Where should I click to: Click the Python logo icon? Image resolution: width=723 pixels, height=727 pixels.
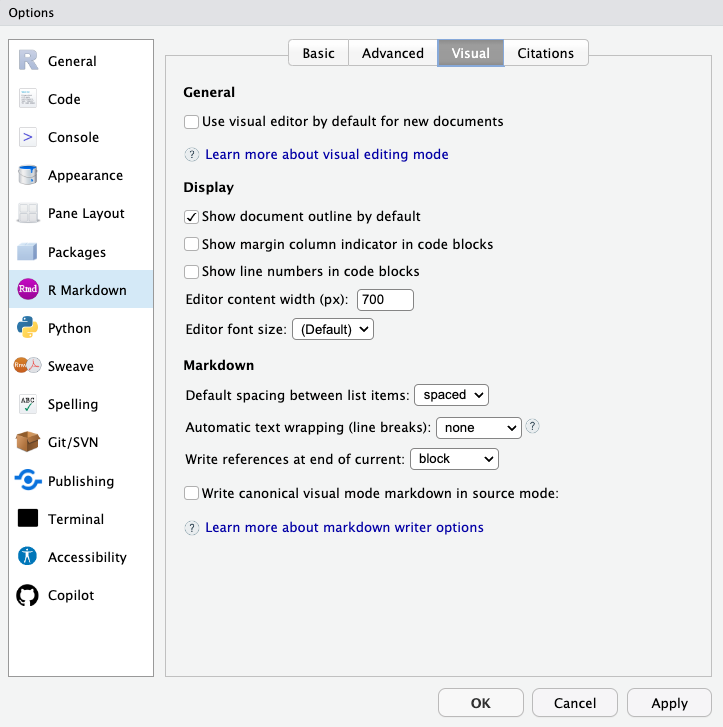coord(28,328)
